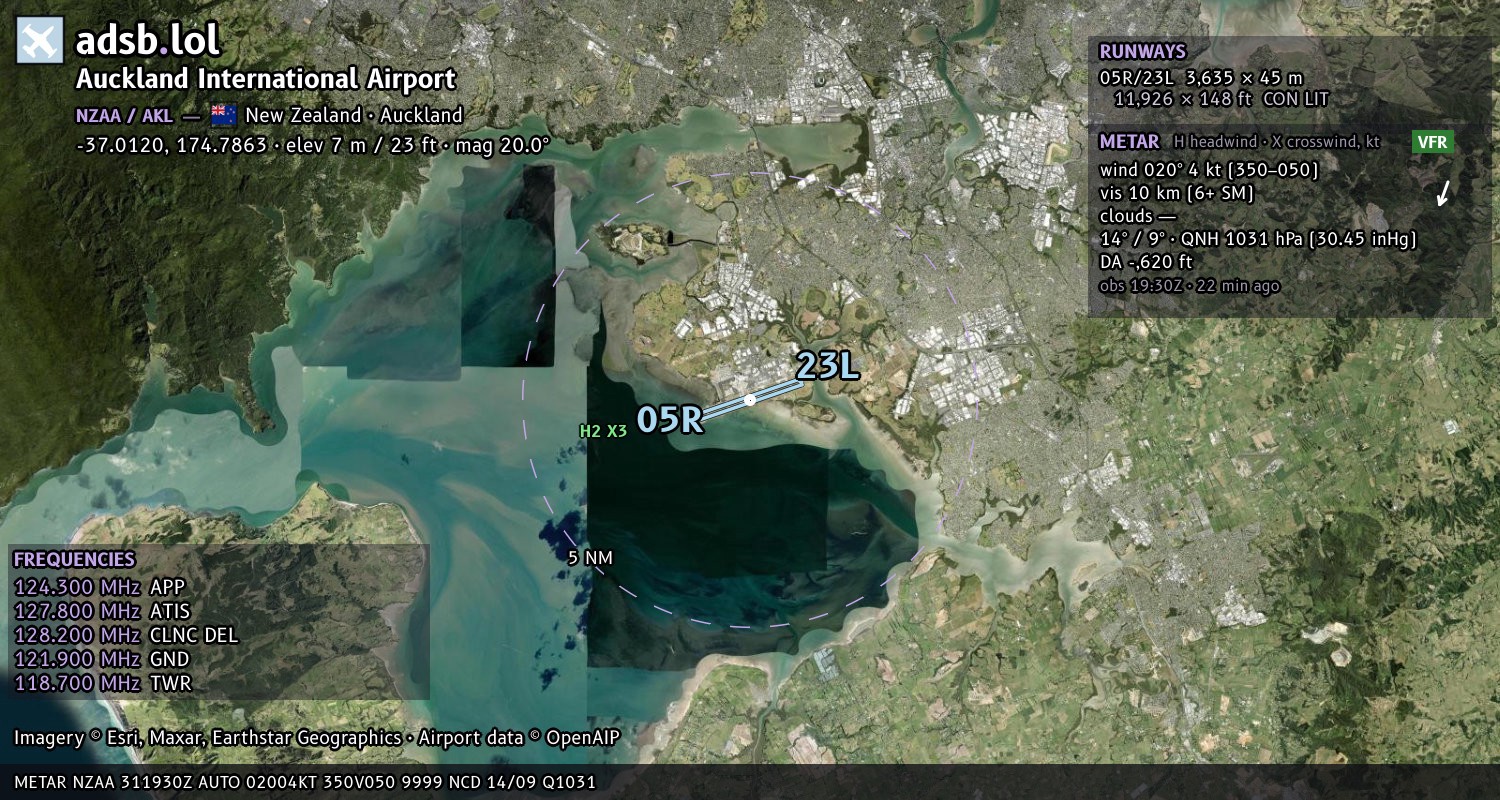Click the FREQUENCIES panel heading
Viewport: 1500px width, 800px height.
tap(74, 560)
